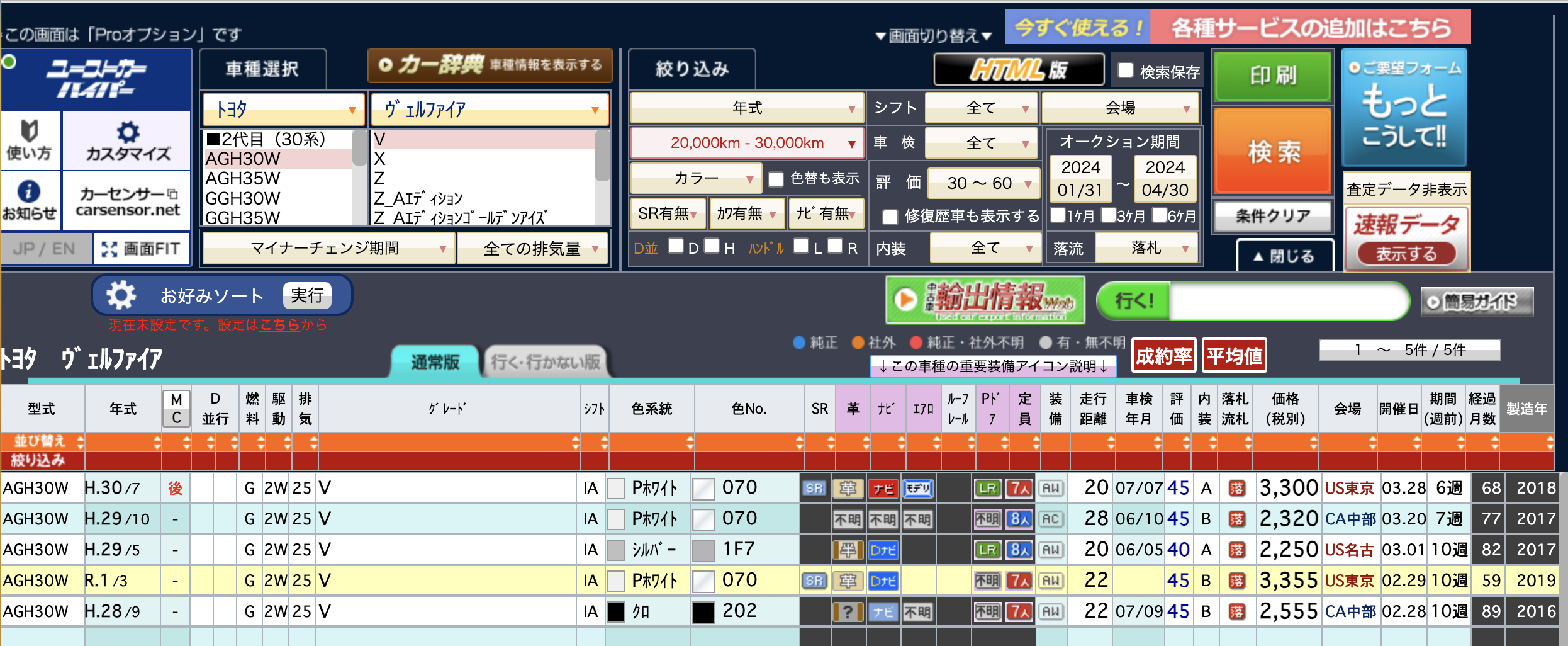Open the 20,000km - 30,000km mileage dropdown

[x=747, y=143]
